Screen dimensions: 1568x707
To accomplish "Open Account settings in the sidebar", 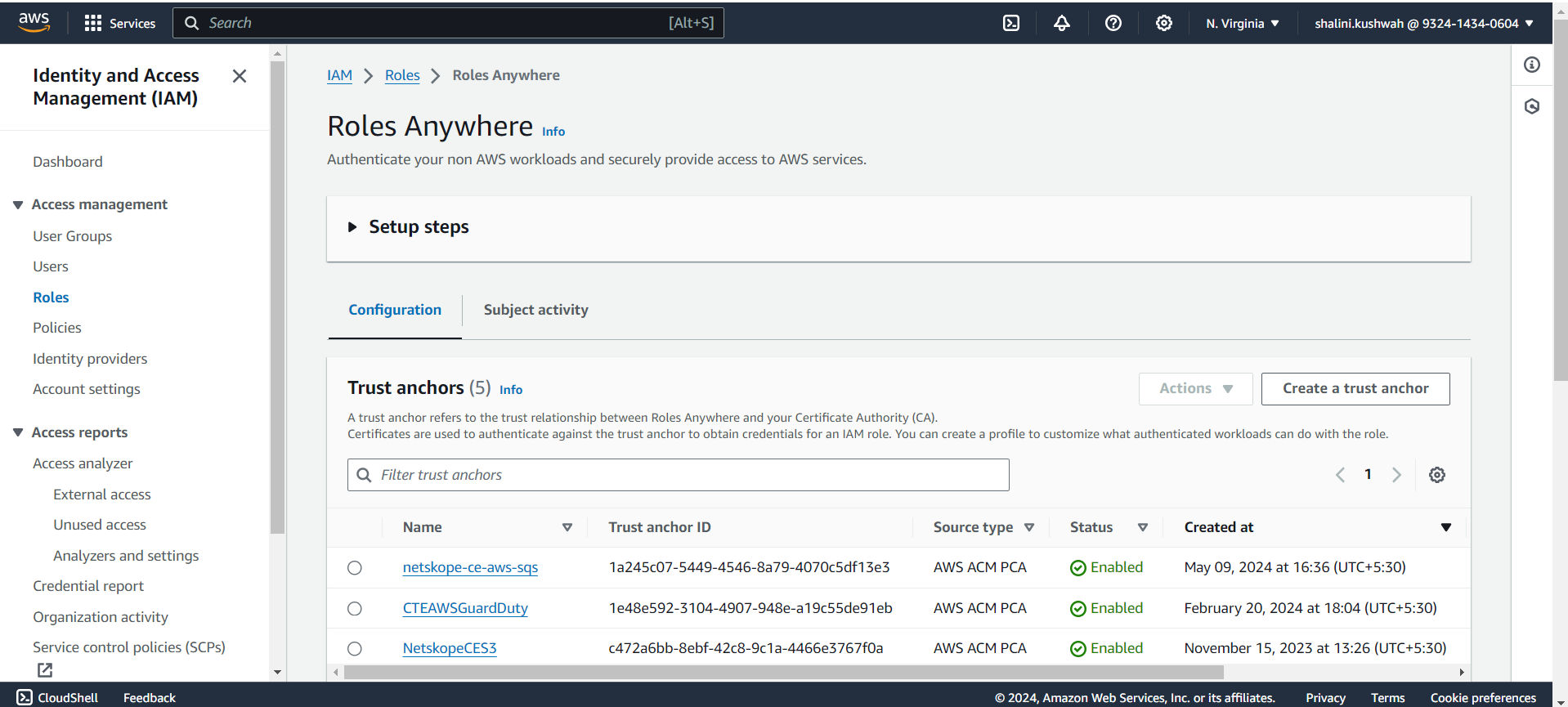I will (87, 389).
